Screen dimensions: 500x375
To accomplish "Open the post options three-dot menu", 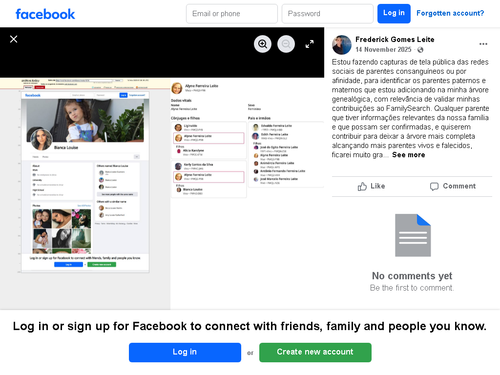I will click(x=483, y=44).
